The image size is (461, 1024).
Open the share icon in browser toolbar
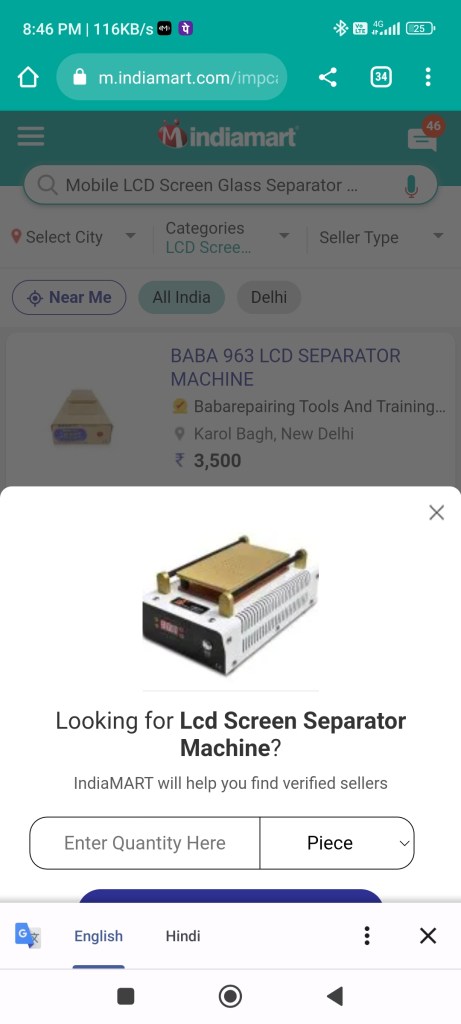328,78
